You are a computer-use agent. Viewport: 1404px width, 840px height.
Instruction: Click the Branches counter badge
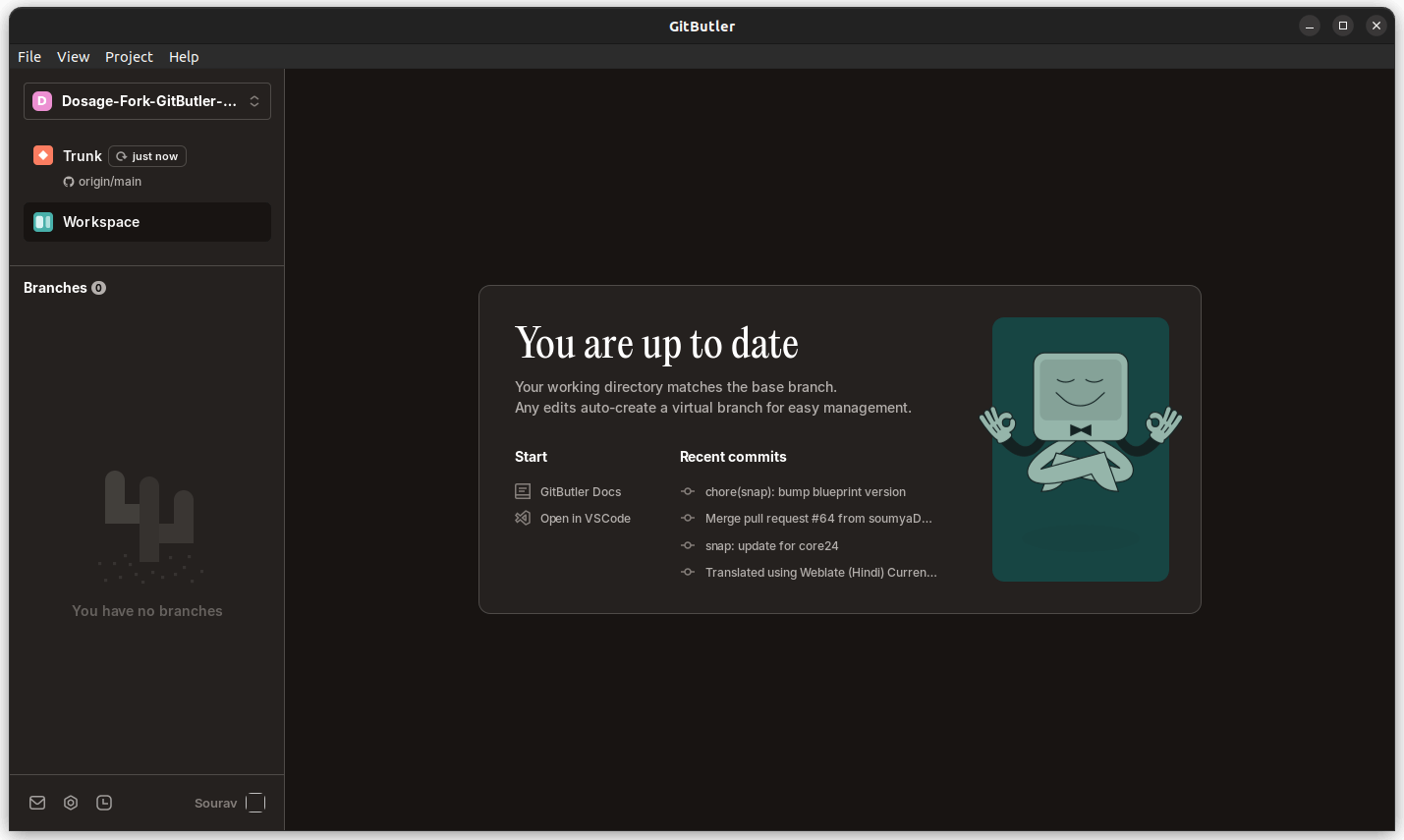coord(97,287)
